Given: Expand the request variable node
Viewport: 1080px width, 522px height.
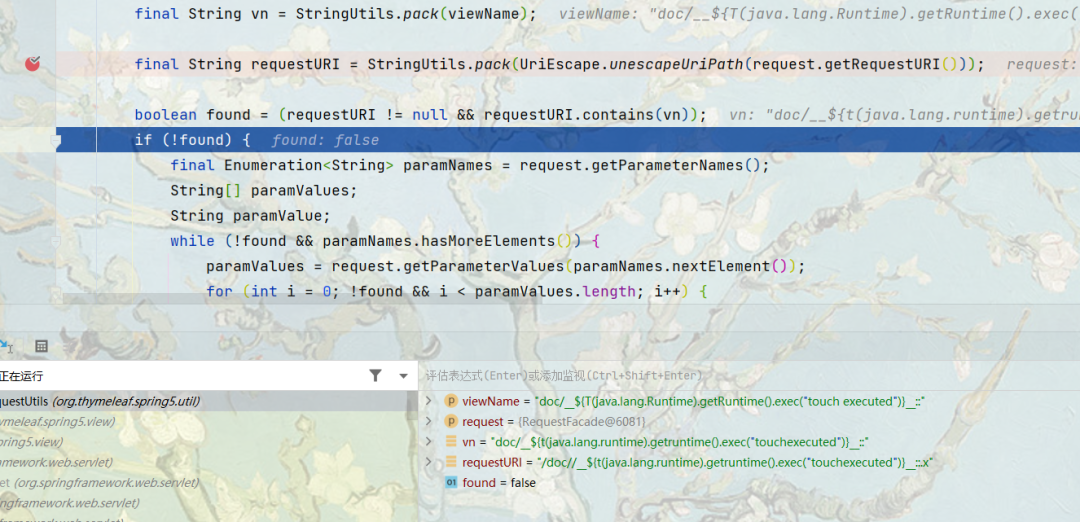Looking at the screenshot, I should point(428,421).
